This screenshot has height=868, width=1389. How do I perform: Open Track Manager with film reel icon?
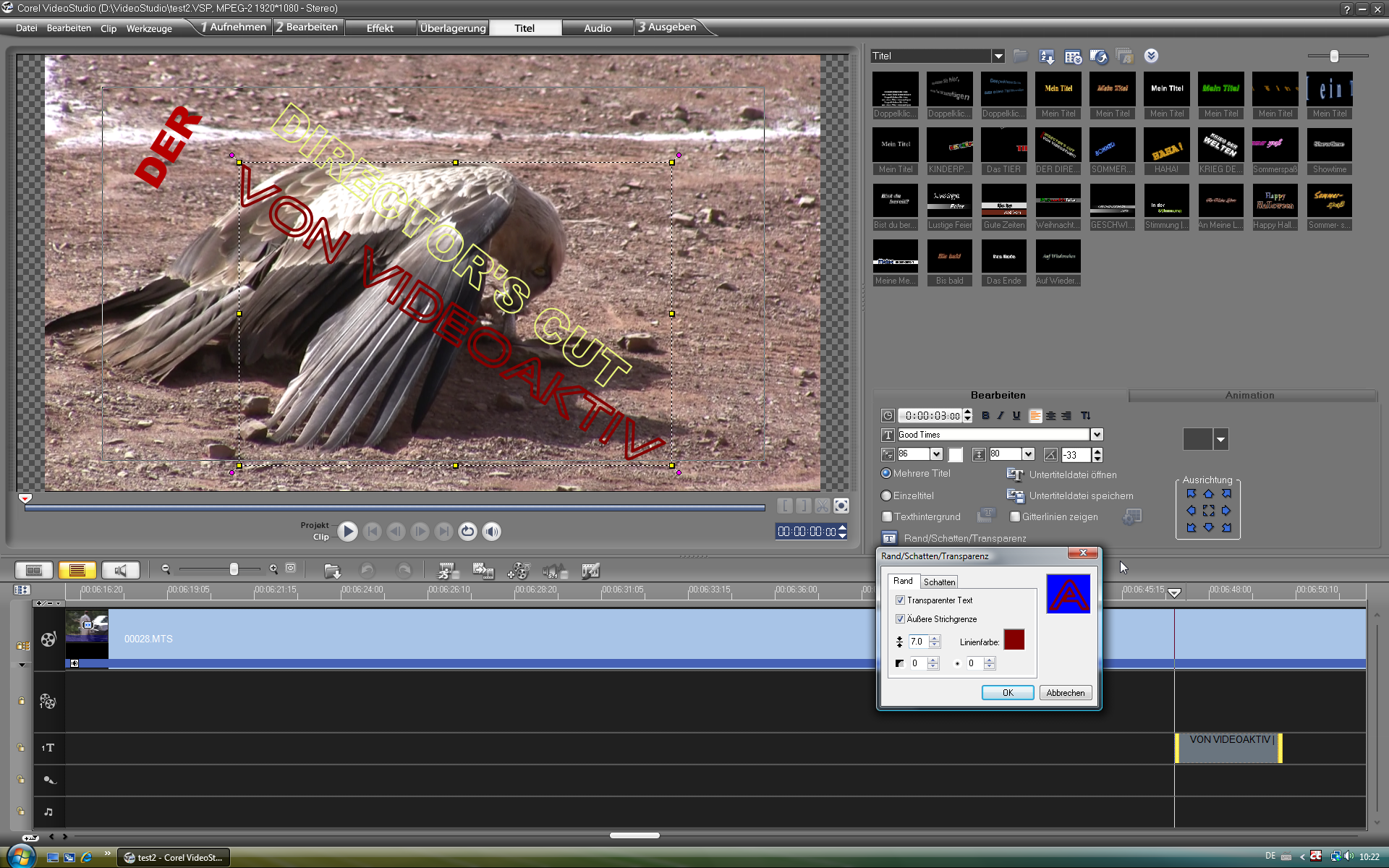click(518, 571)
